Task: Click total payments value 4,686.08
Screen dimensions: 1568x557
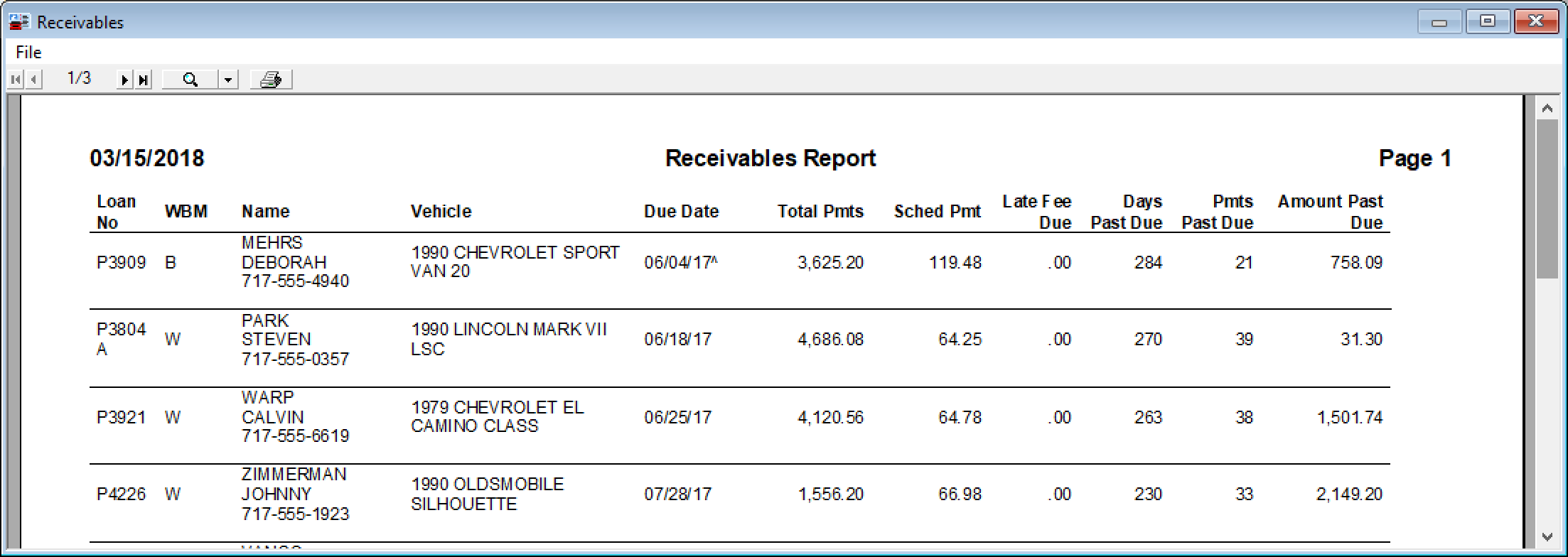Action: click(x=831, y=340)
